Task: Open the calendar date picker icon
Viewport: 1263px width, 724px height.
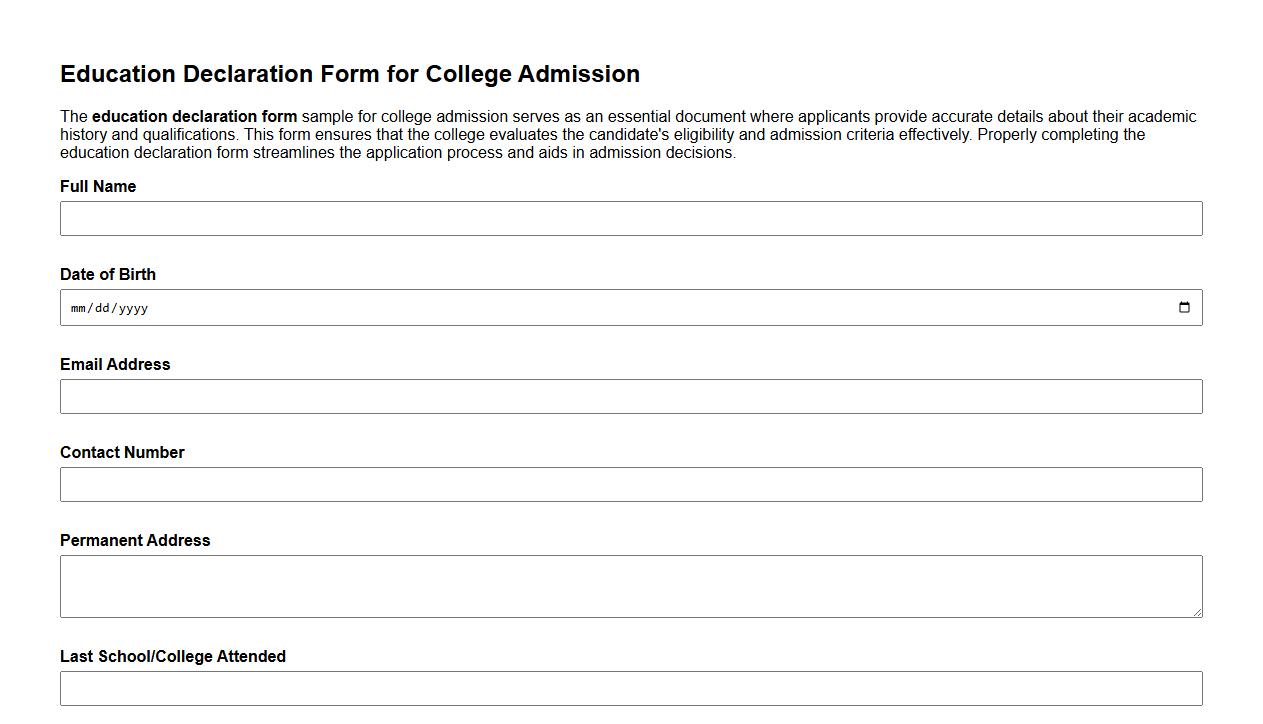Action: tap(1184, 307)
